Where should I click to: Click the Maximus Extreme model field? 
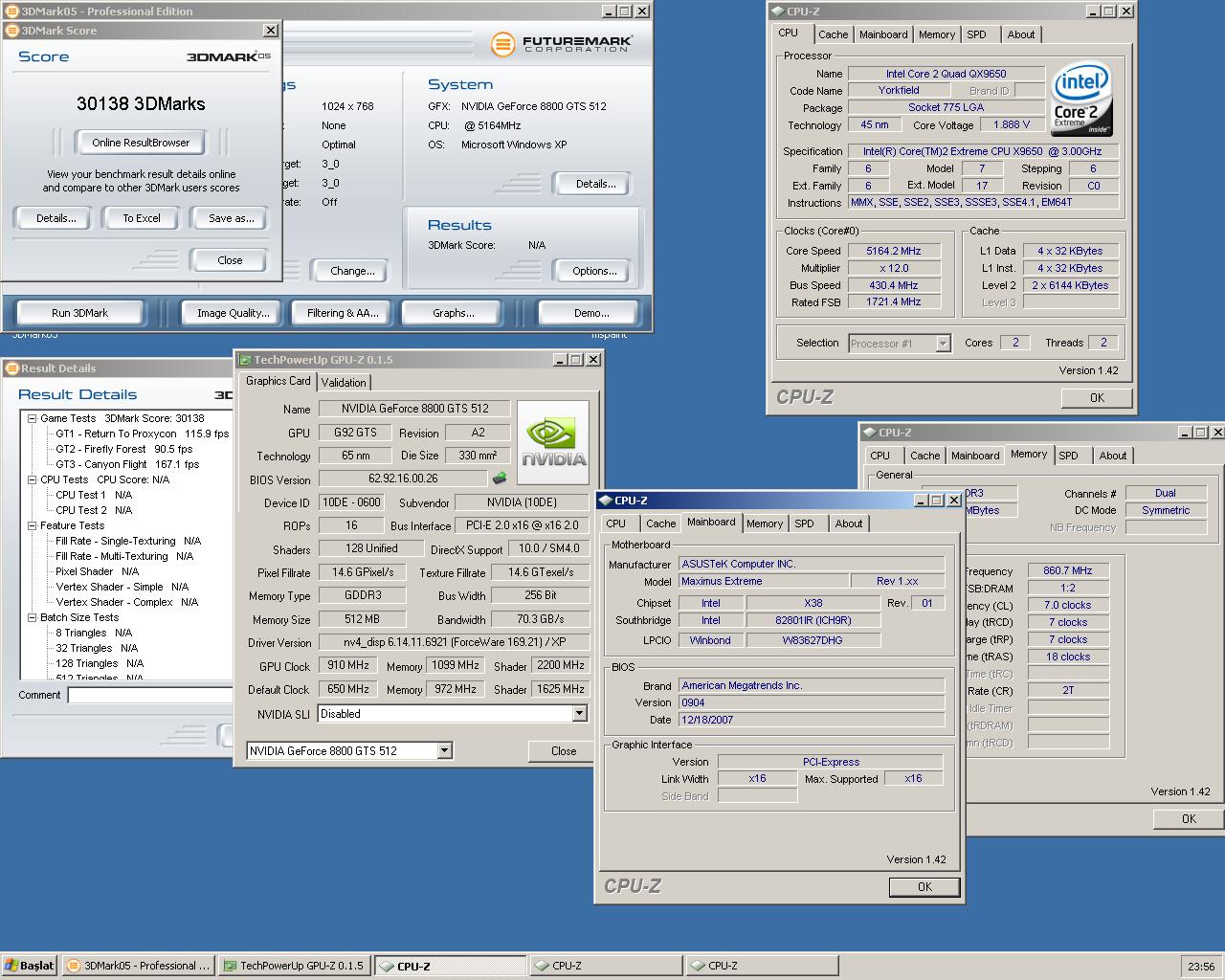764,581
